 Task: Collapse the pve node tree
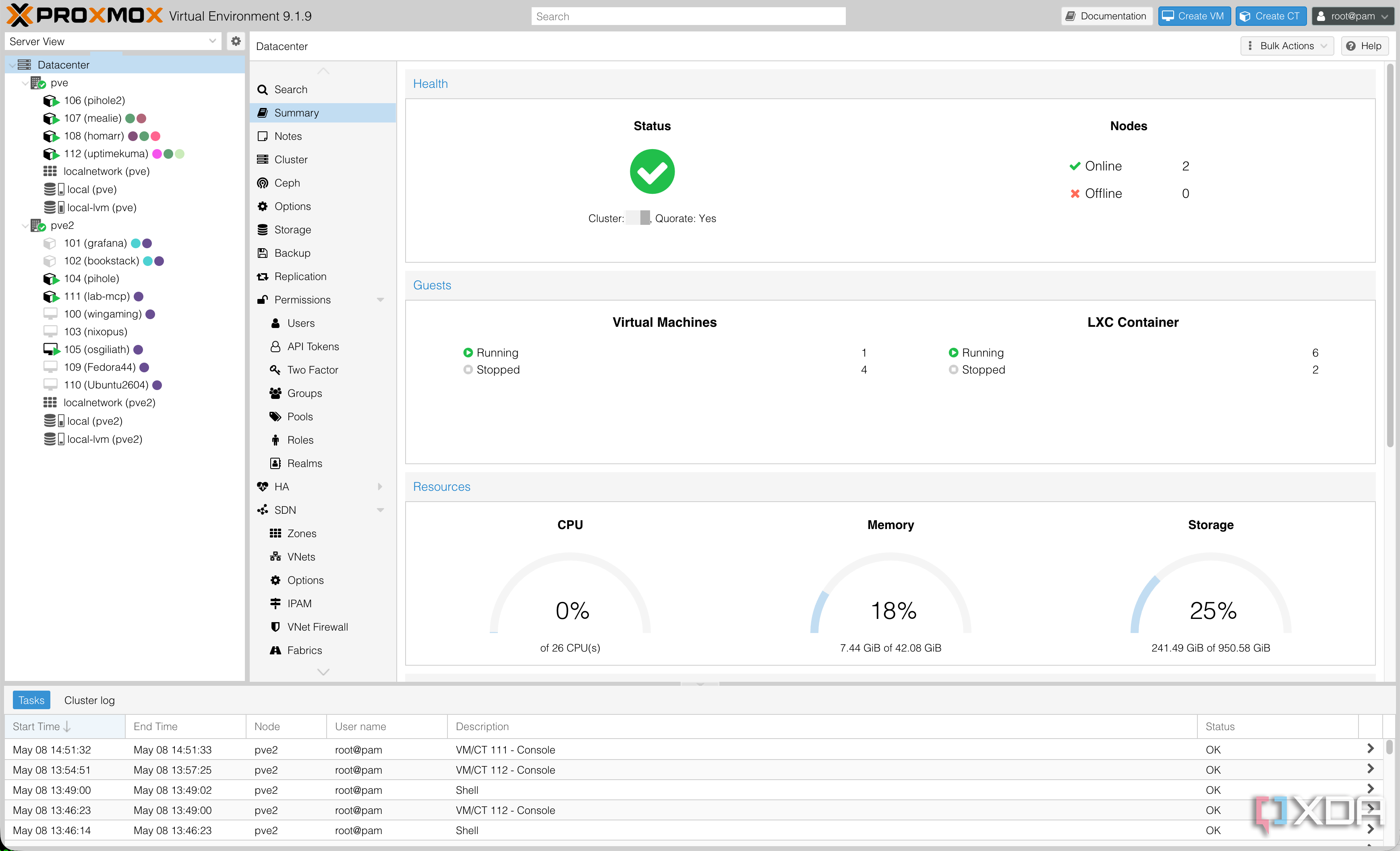pyautogui.click(x=25, y=83)
